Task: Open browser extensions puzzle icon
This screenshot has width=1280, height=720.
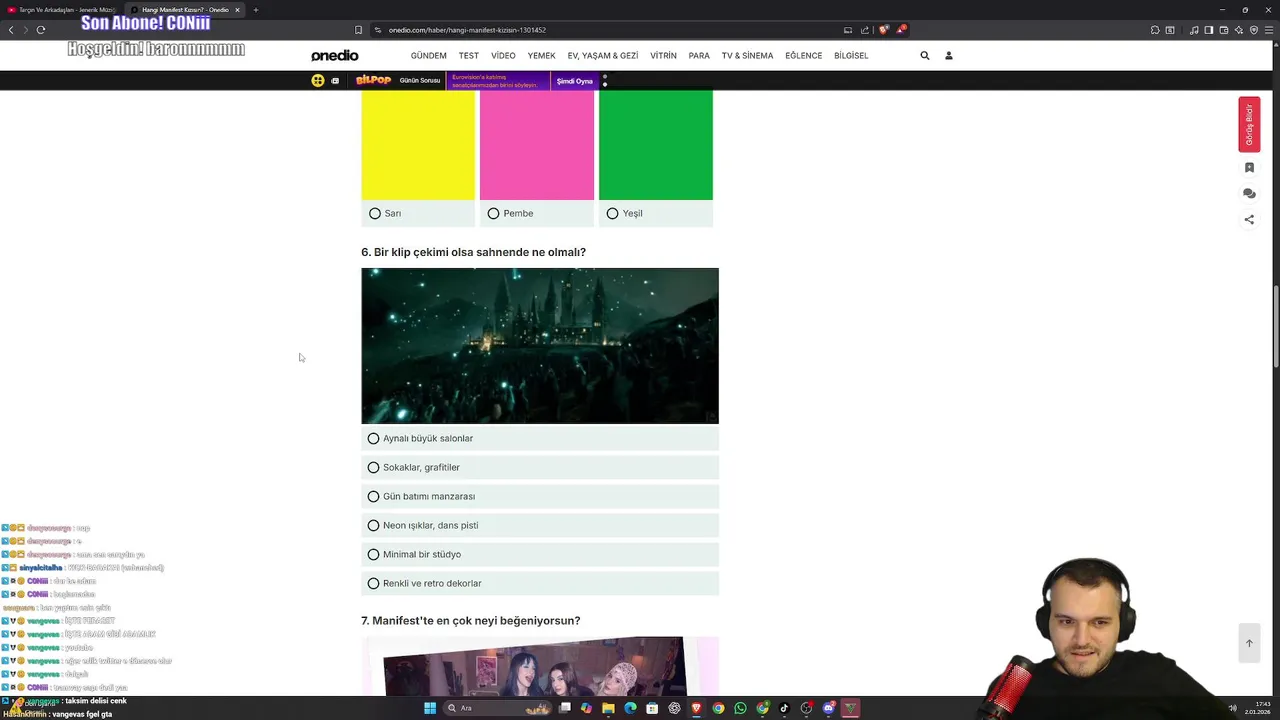Action: pos(1155,30)
